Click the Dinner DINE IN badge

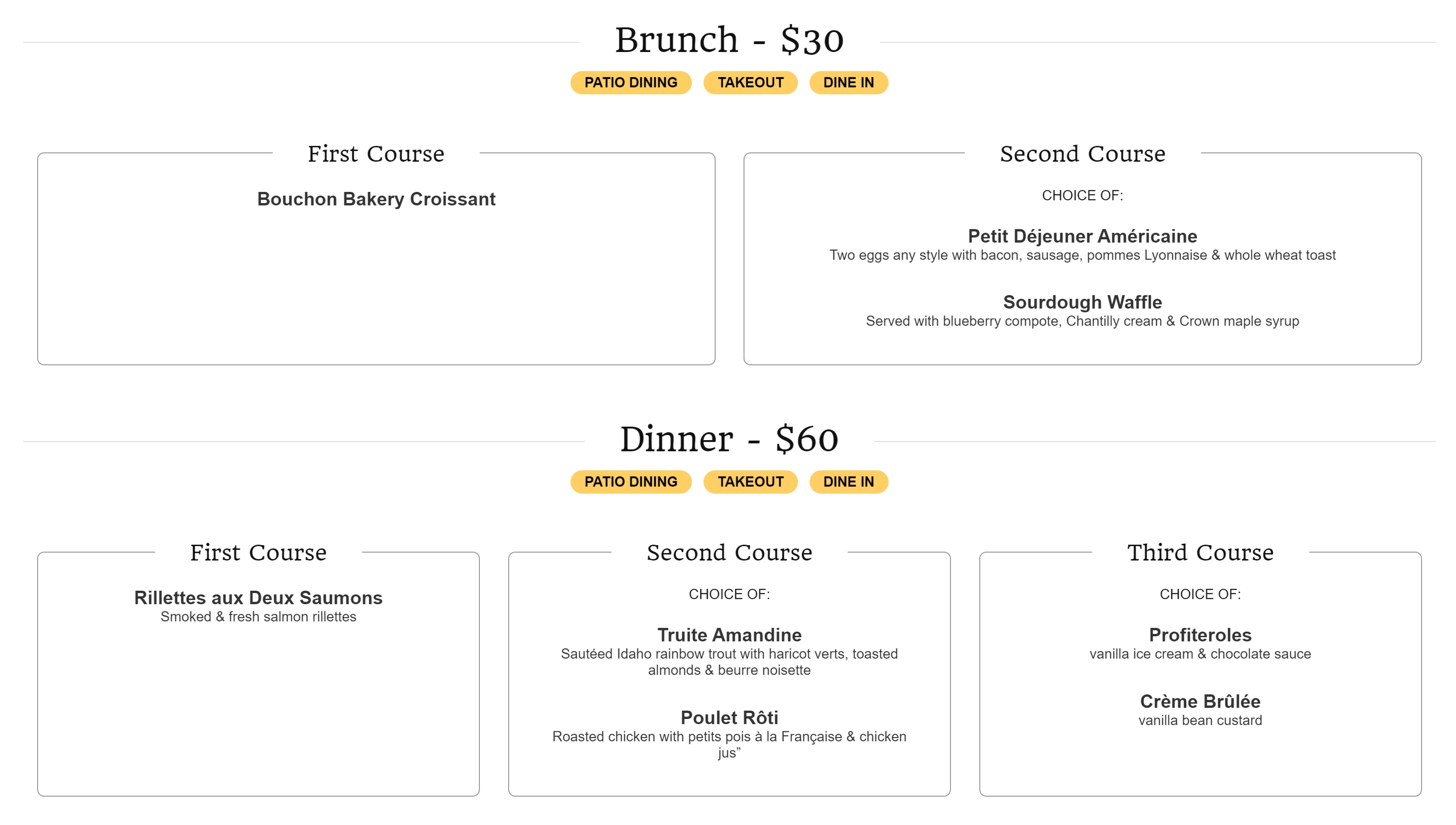coord(848,482)
